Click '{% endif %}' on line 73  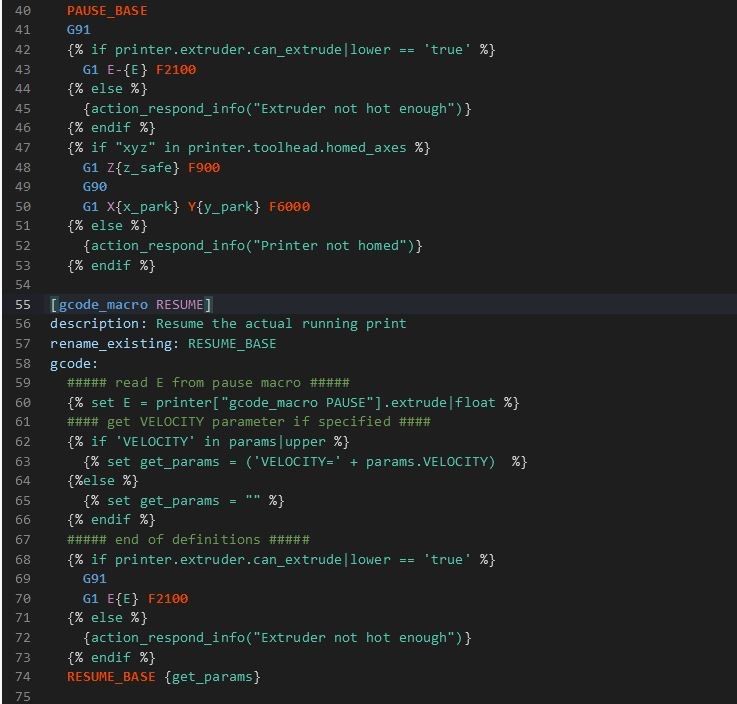111,657
